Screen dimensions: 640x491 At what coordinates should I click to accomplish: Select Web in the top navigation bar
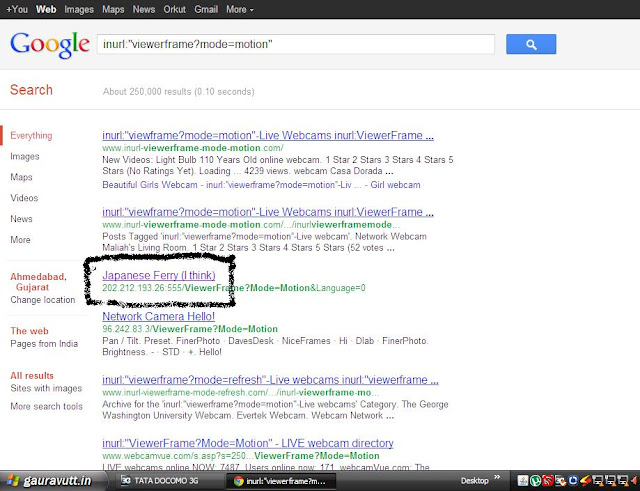46,9
